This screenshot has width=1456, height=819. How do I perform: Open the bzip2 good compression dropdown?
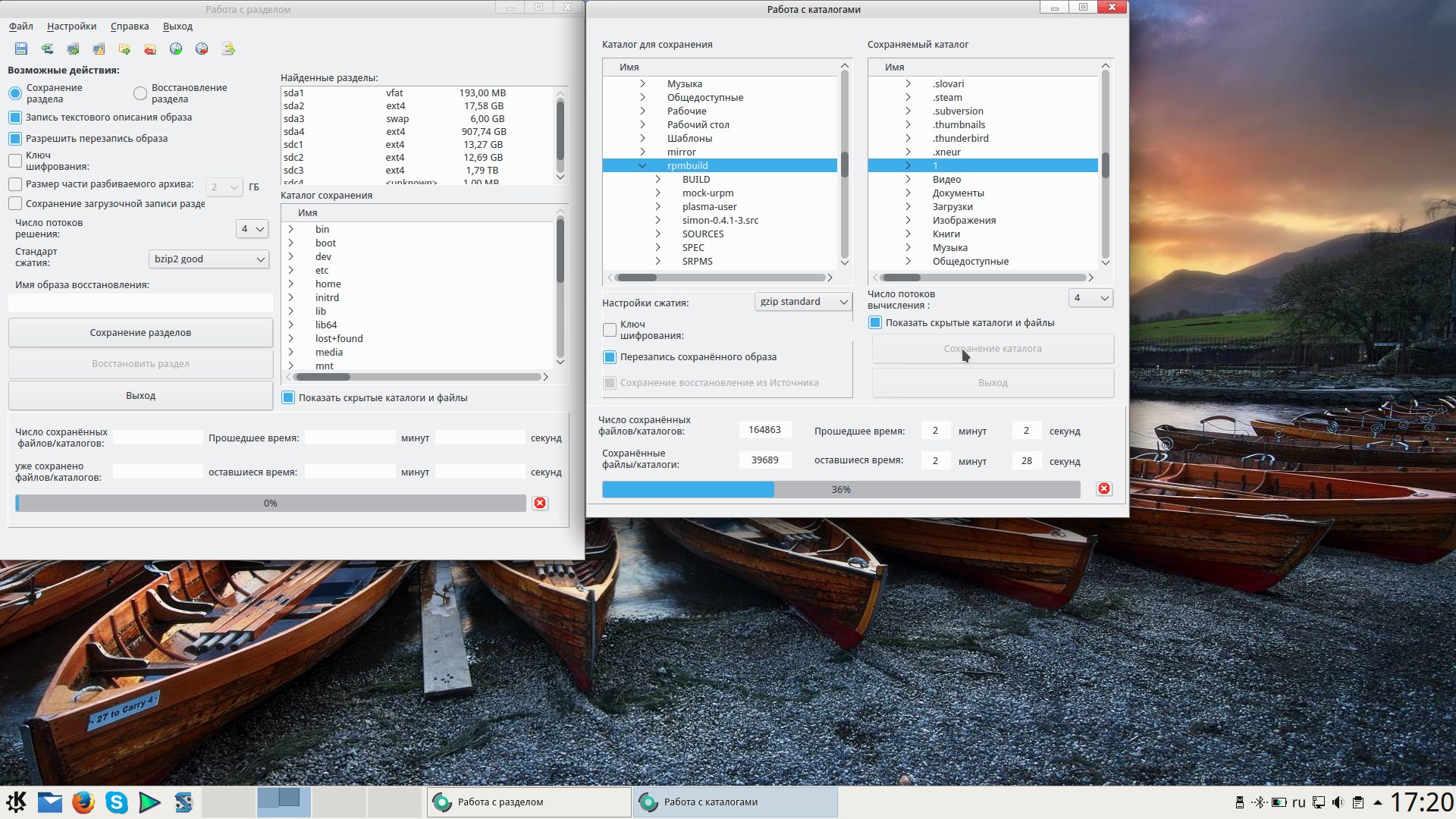209,259
